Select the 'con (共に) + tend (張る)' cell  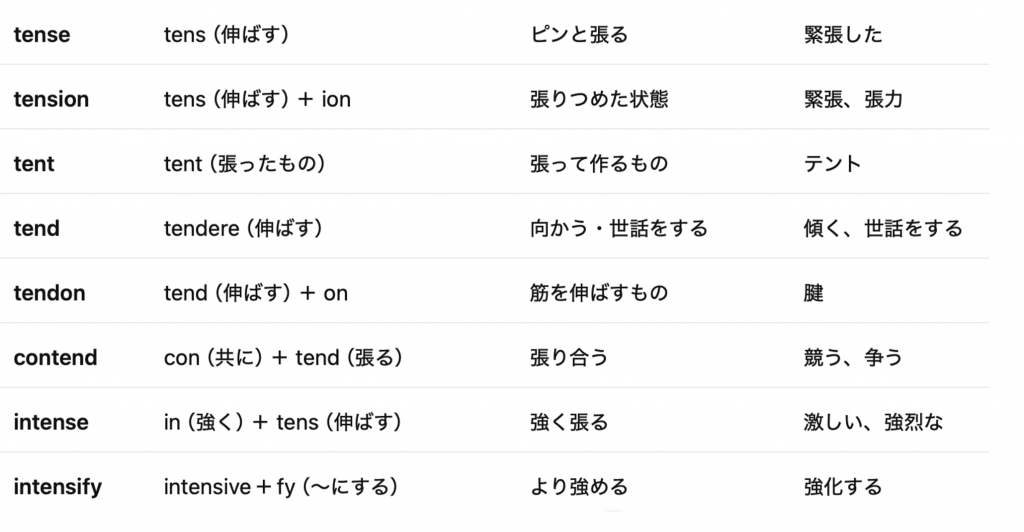coord(283,357)
